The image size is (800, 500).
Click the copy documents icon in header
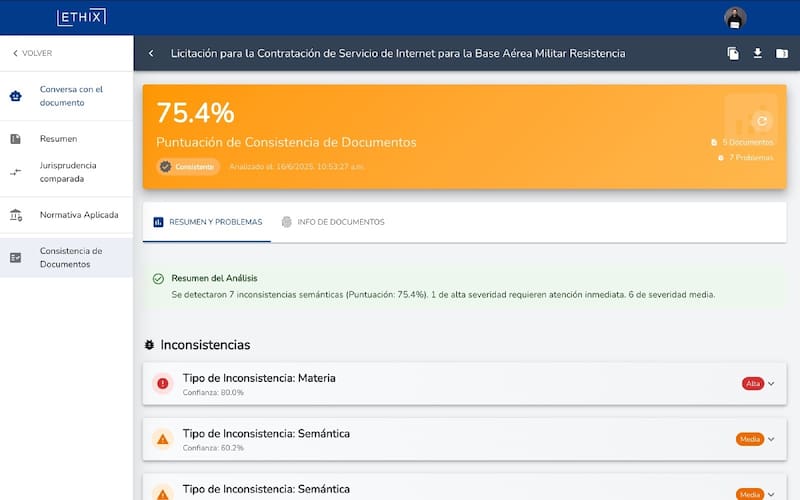click(733, 54)
